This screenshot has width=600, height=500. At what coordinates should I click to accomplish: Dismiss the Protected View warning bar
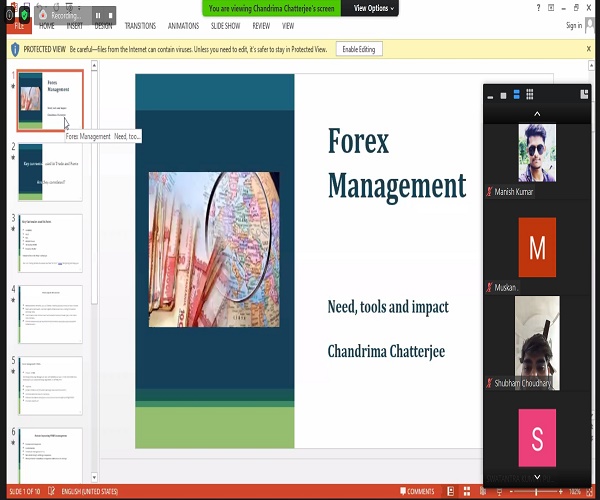click(x=589, y=49)
